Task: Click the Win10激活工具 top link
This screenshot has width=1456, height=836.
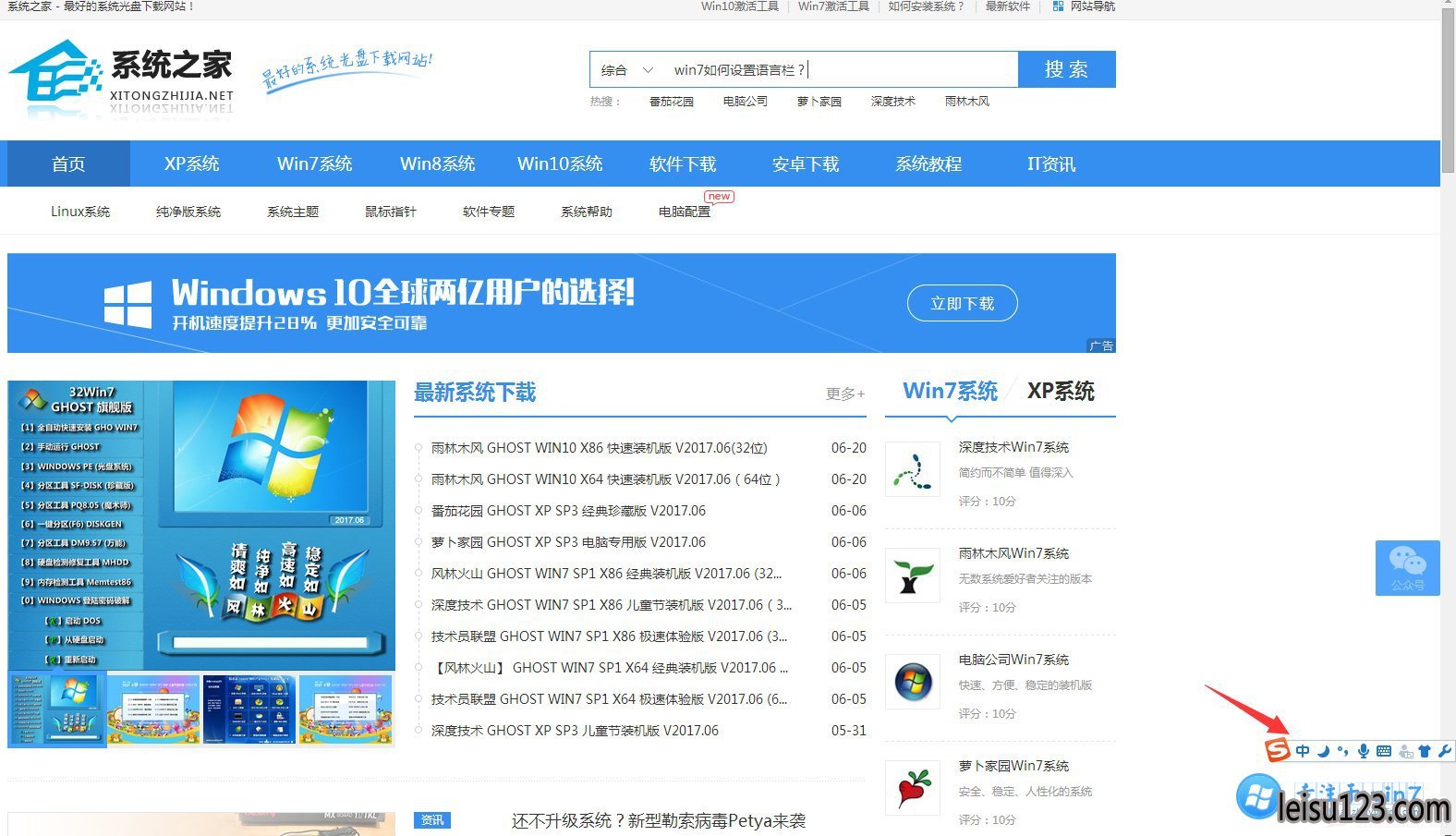Action: 740,6
